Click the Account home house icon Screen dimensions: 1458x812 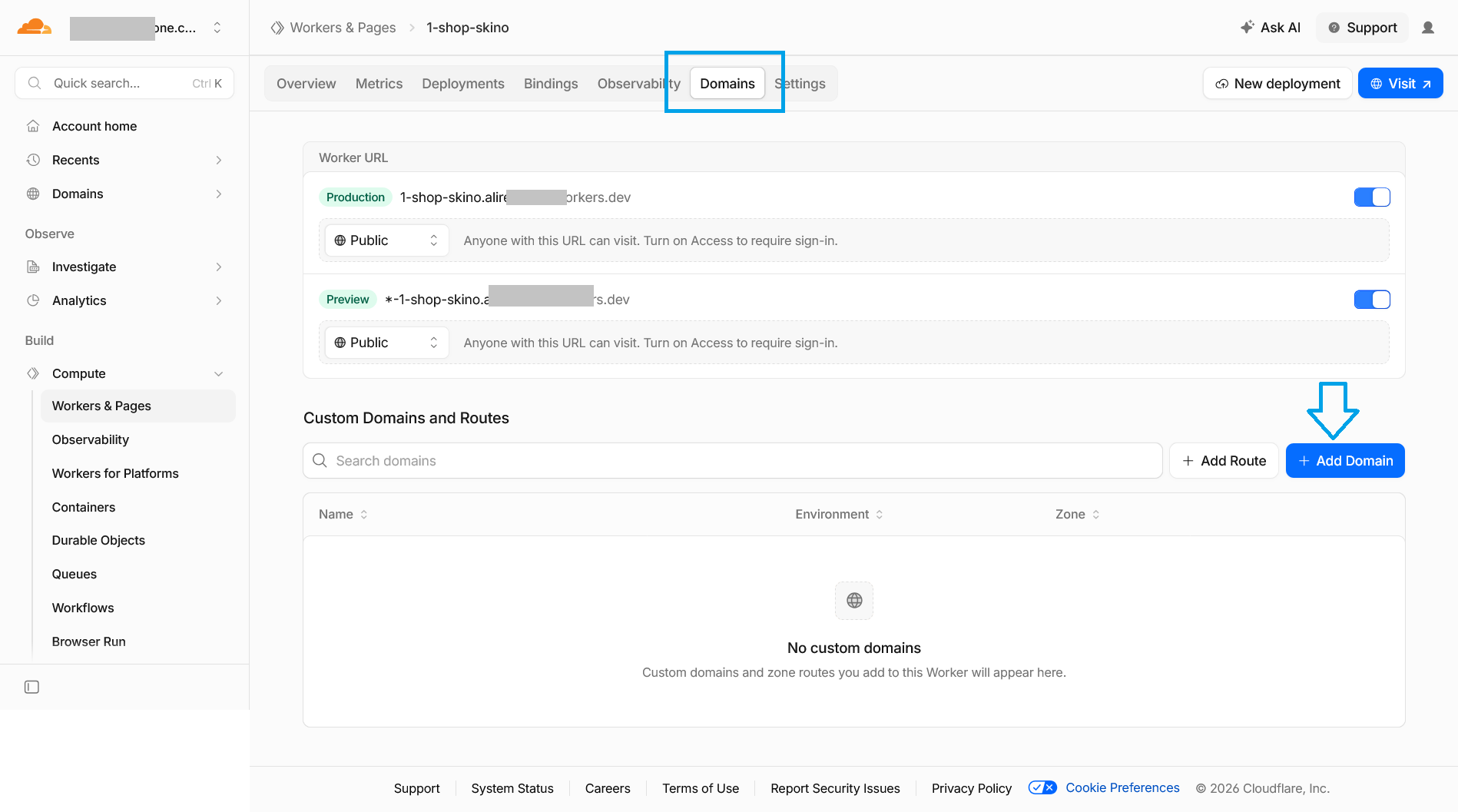(x=33, y=126)
